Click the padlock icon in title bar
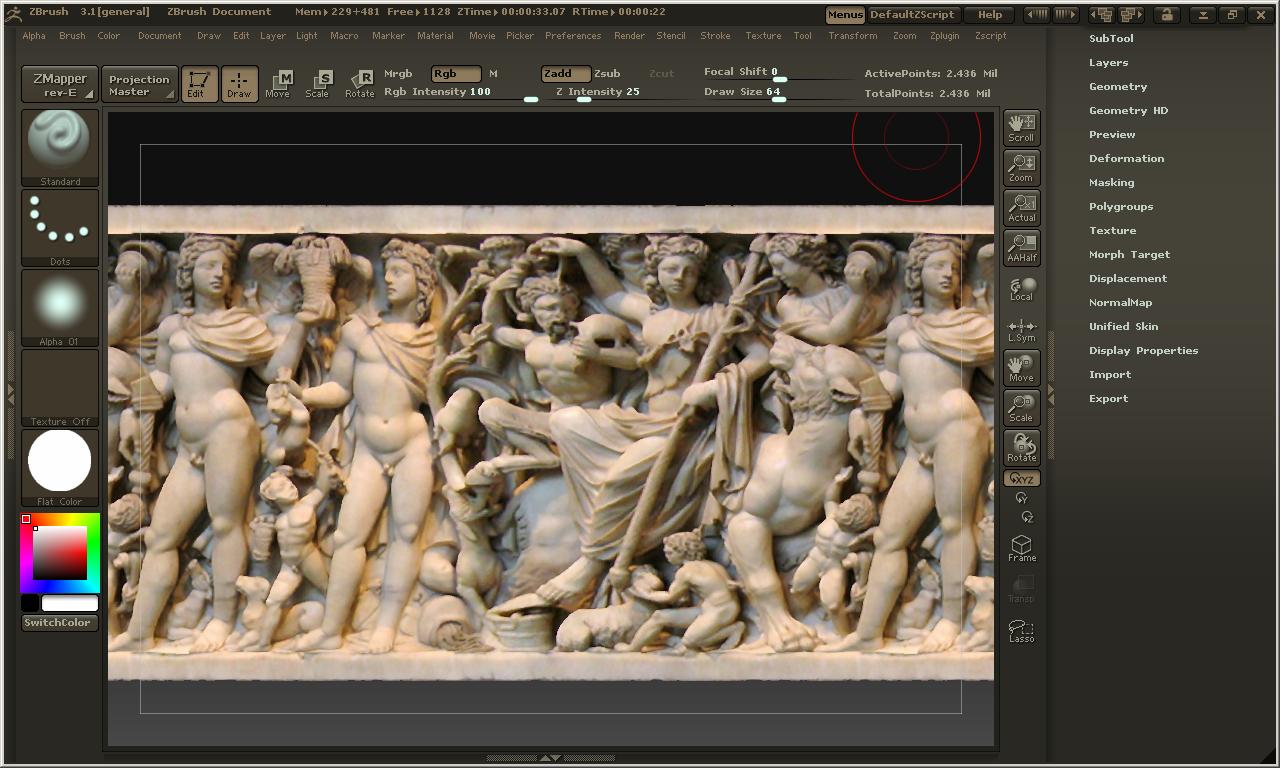This screenshot has height=768, width=1280. pyautogui.click(x=1166, y=15)
